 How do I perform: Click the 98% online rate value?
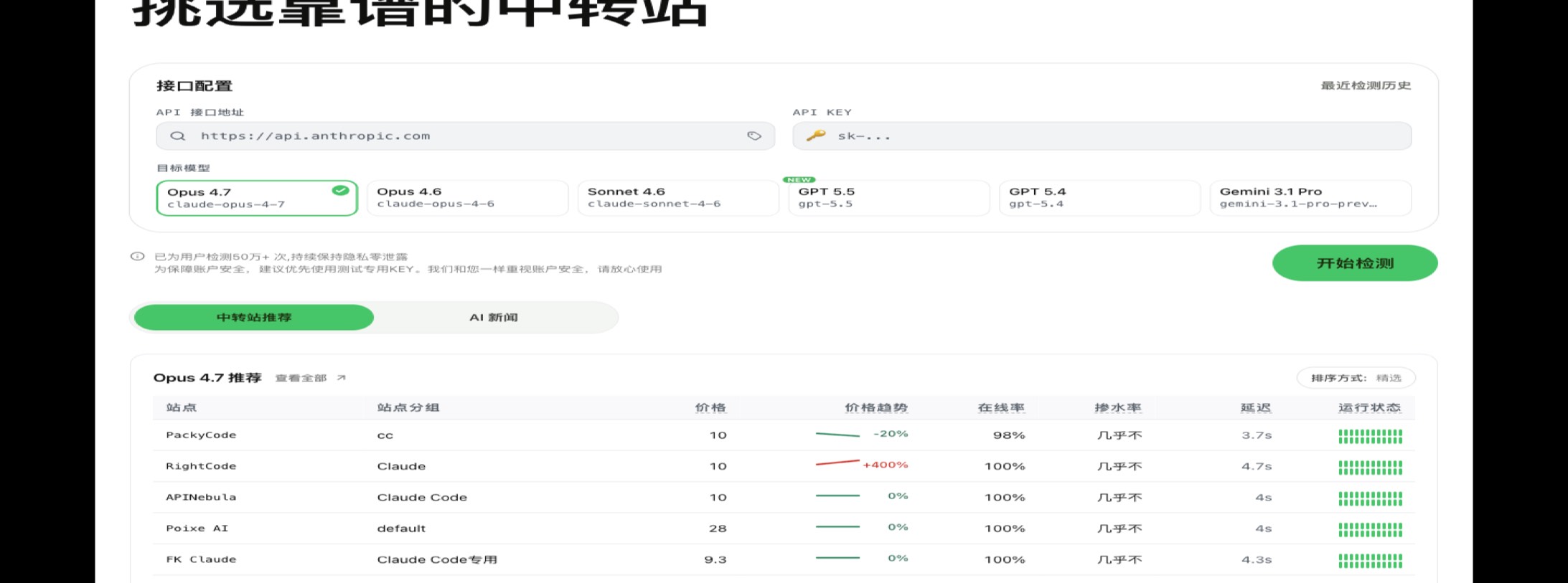point(1009,435)
